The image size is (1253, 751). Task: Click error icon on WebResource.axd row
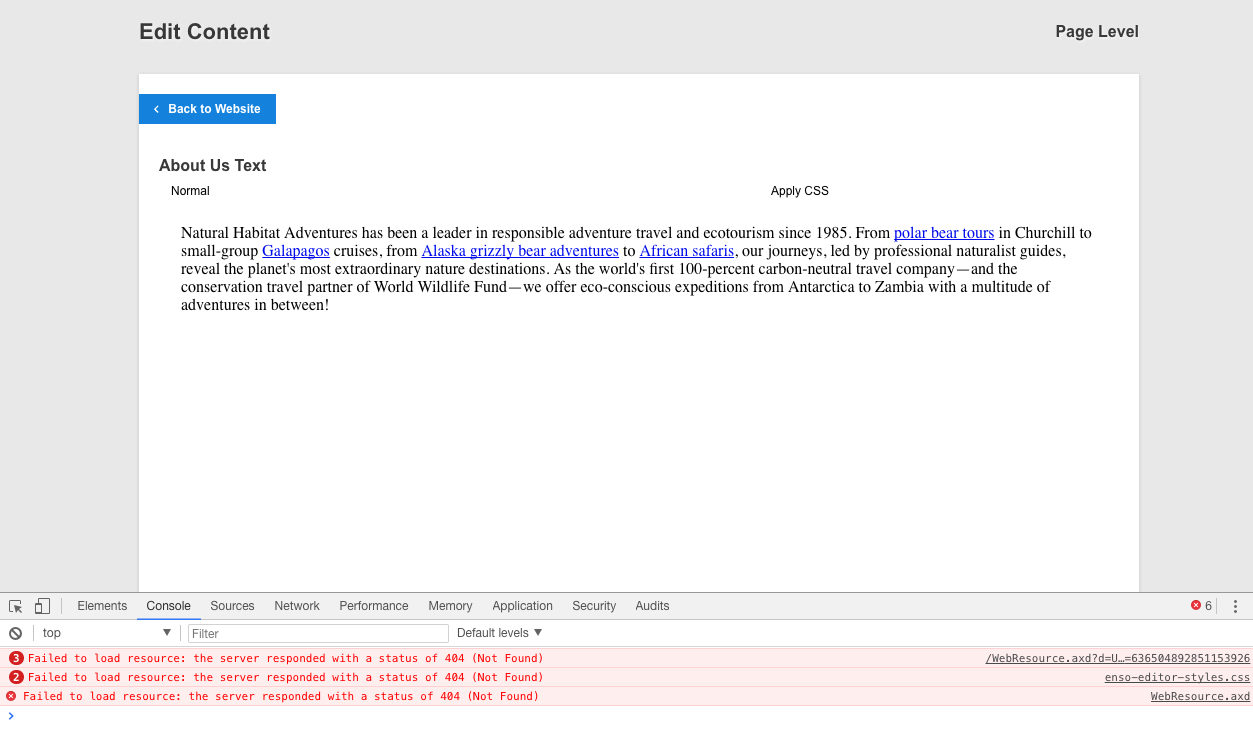tap(11, 696)
